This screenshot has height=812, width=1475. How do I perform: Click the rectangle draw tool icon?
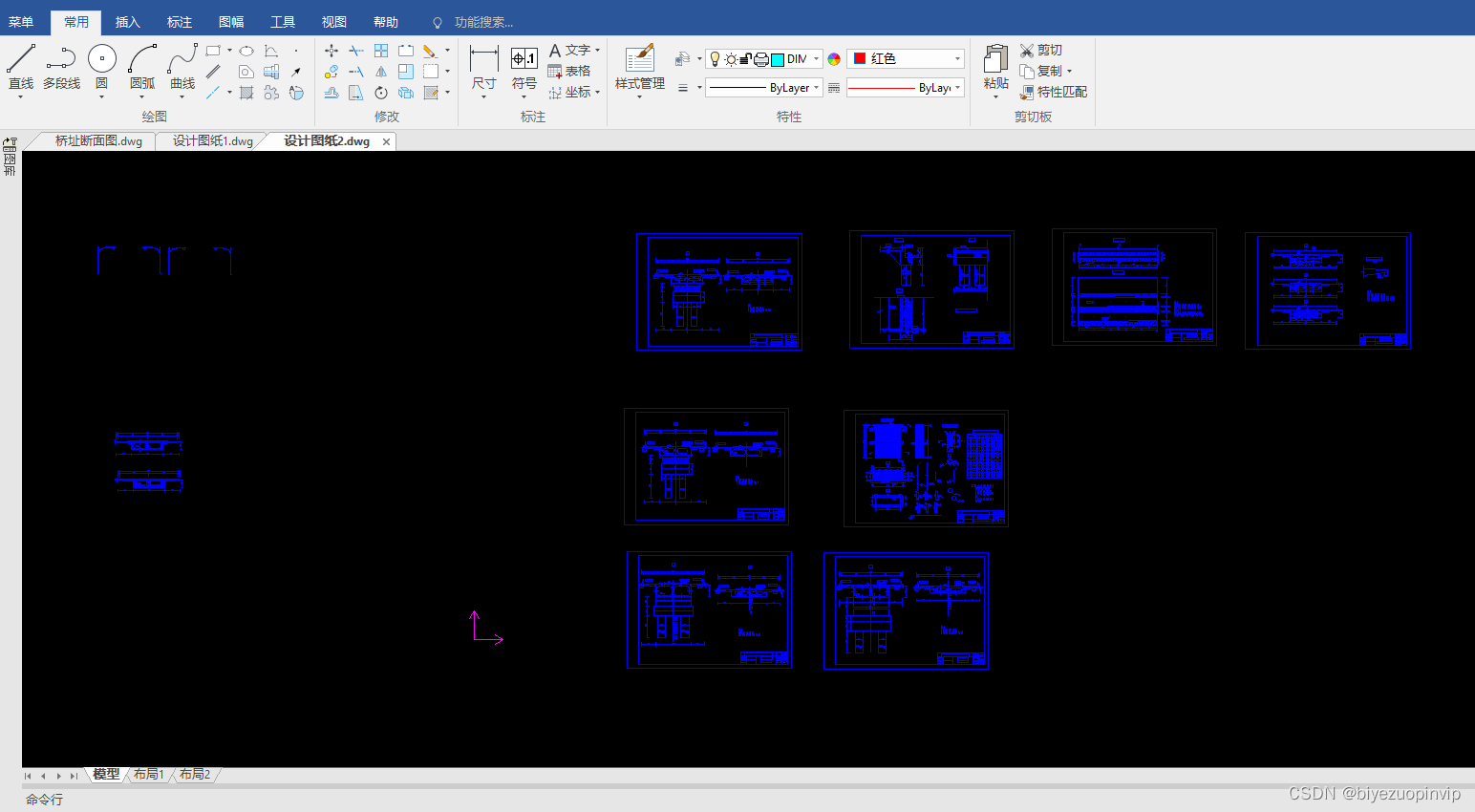213,51
